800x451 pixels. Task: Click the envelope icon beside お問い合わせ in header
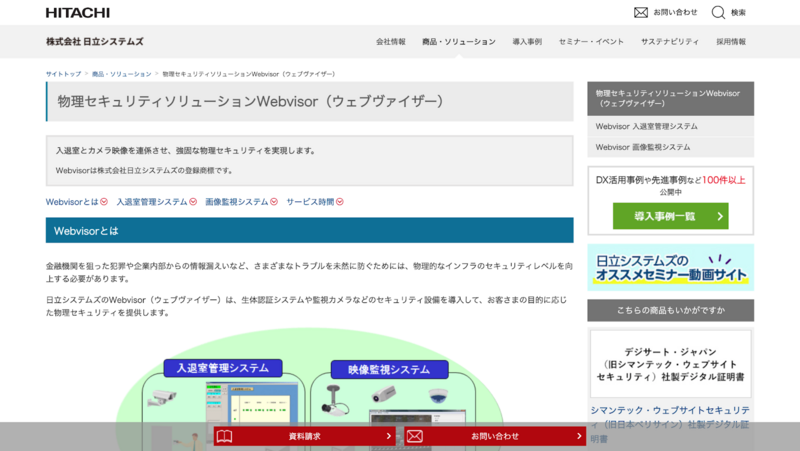(641, 13)
